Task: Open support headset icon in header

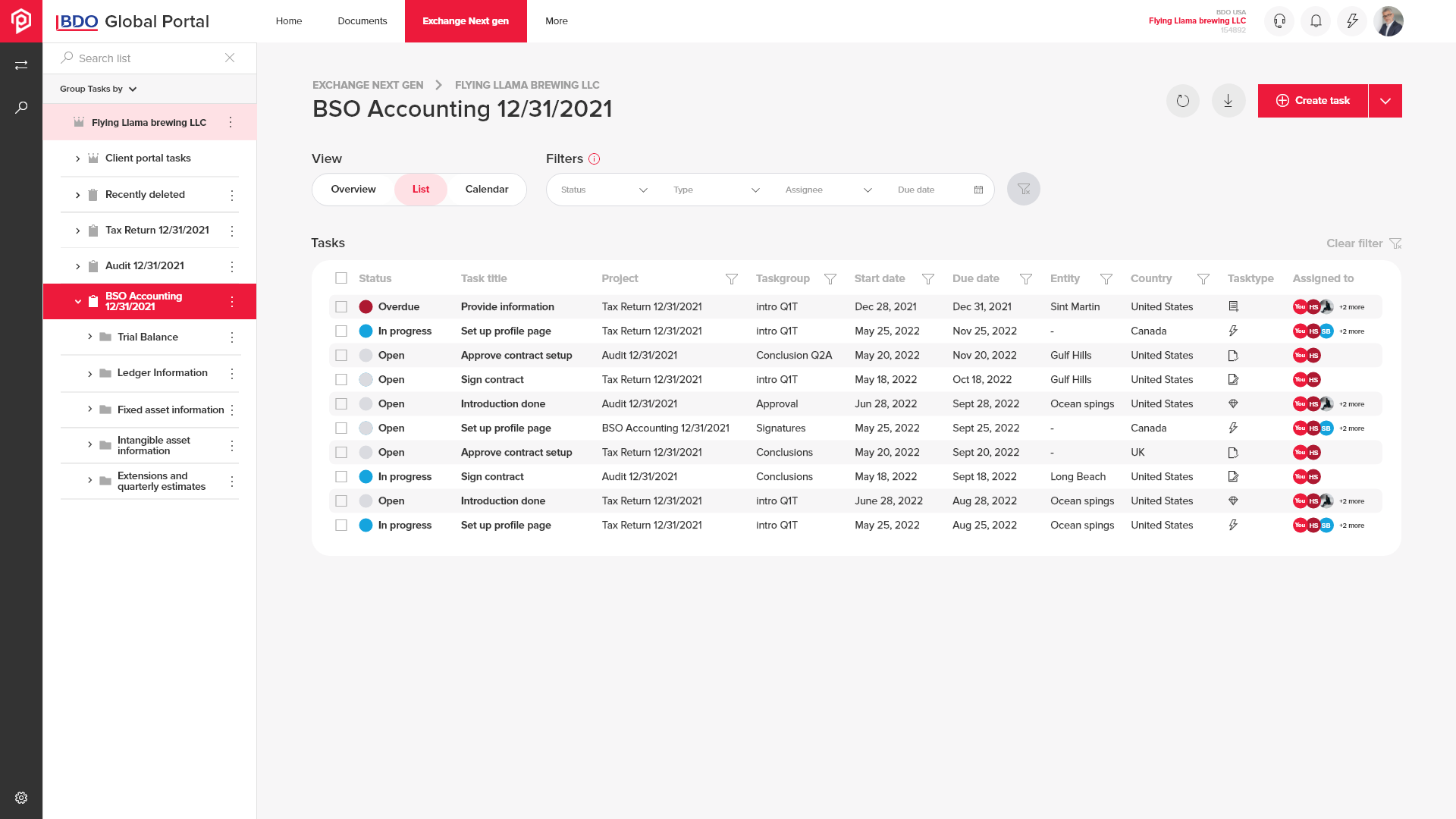Action: tap(1279, 21)
